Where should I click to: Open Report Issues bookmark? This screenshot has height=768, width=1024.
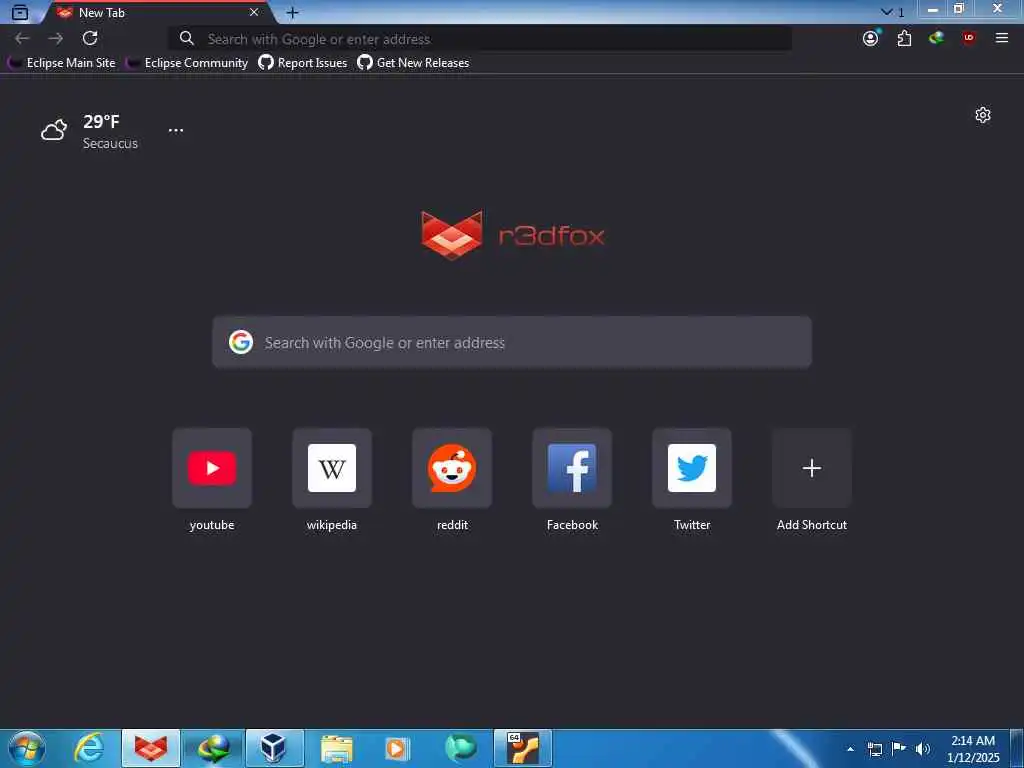pyautogui.click(x=303, y=63)
